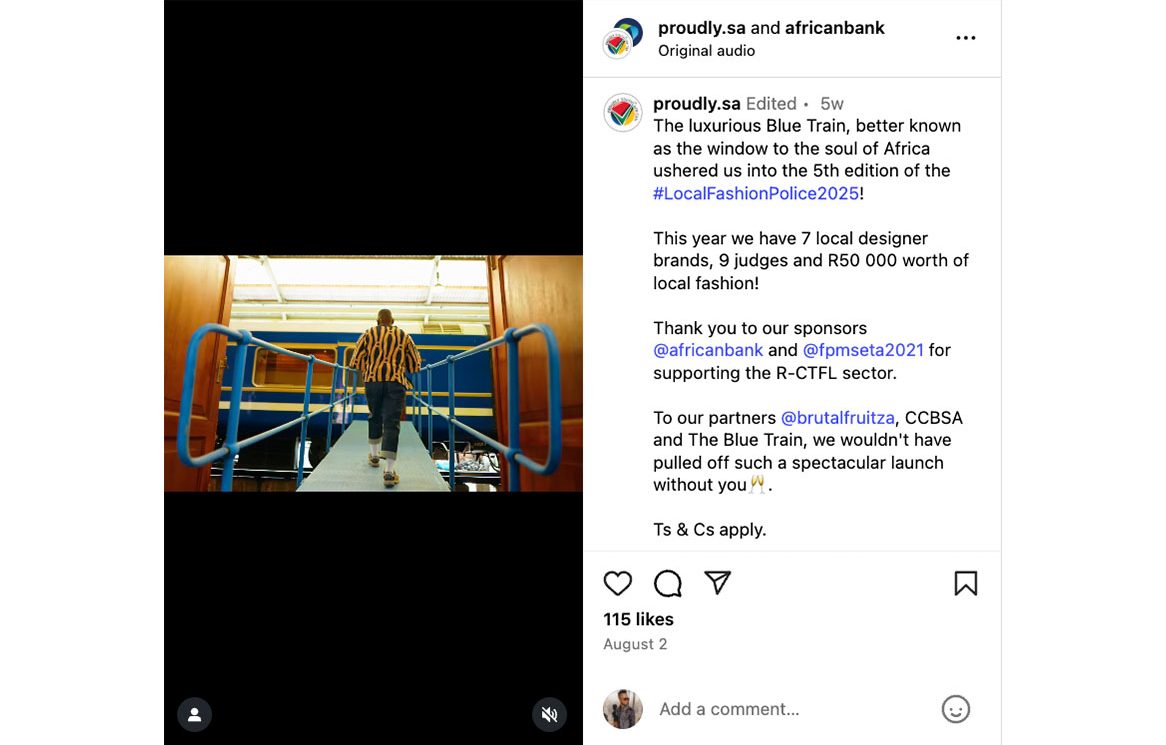
Task: Visit the @fpmseta2021 mention
Action: pos(863,350)
